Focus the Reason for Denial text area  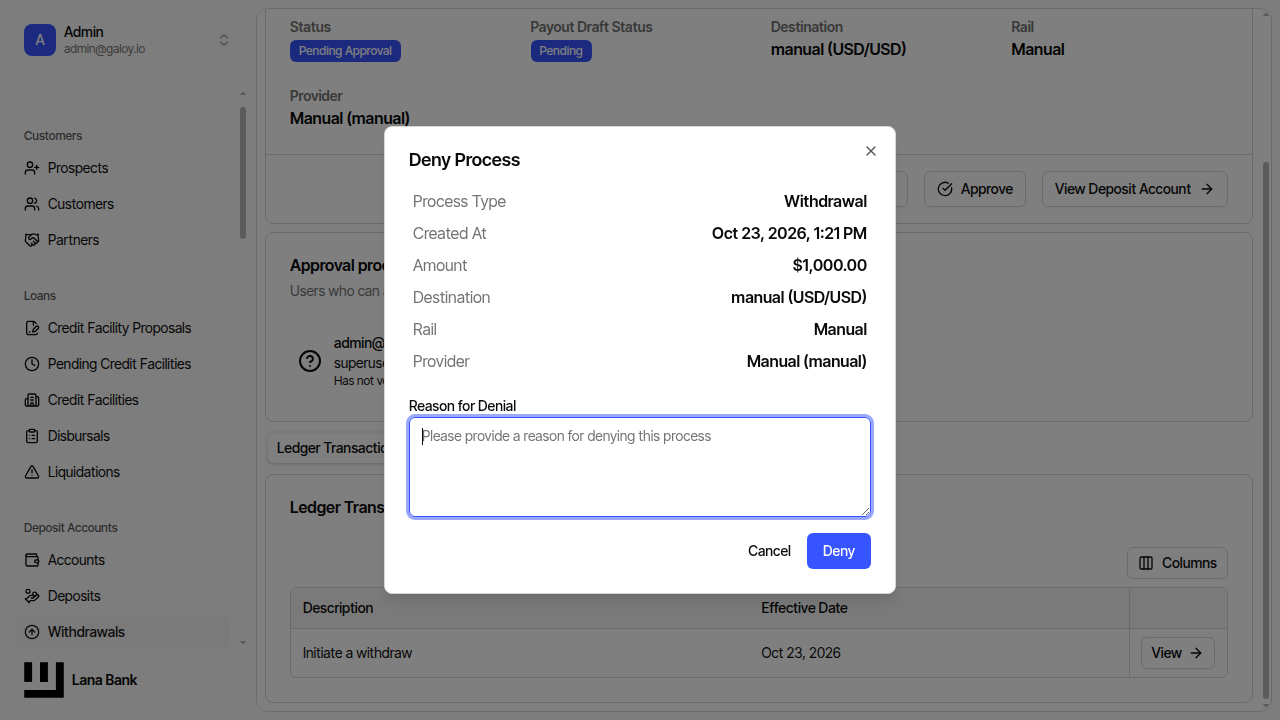click(640, 467)
